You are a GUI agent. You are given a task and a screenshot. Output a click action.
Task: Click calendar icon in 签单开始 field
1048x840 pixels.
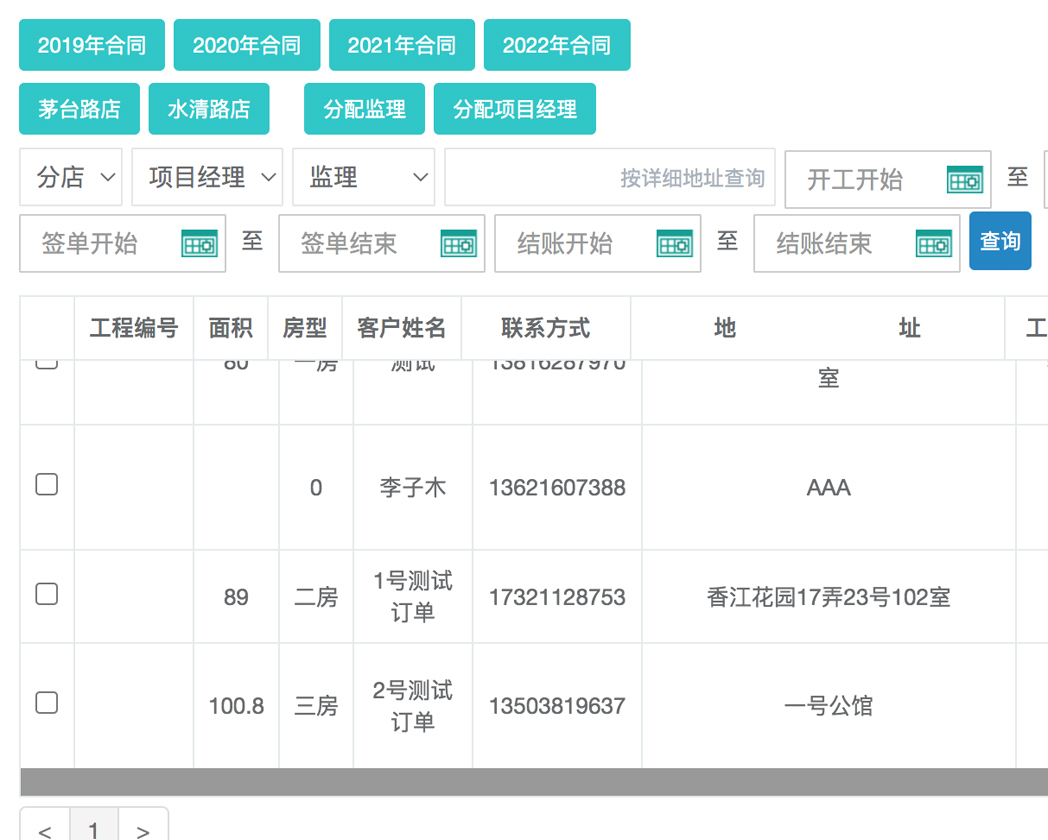[199, 244]
